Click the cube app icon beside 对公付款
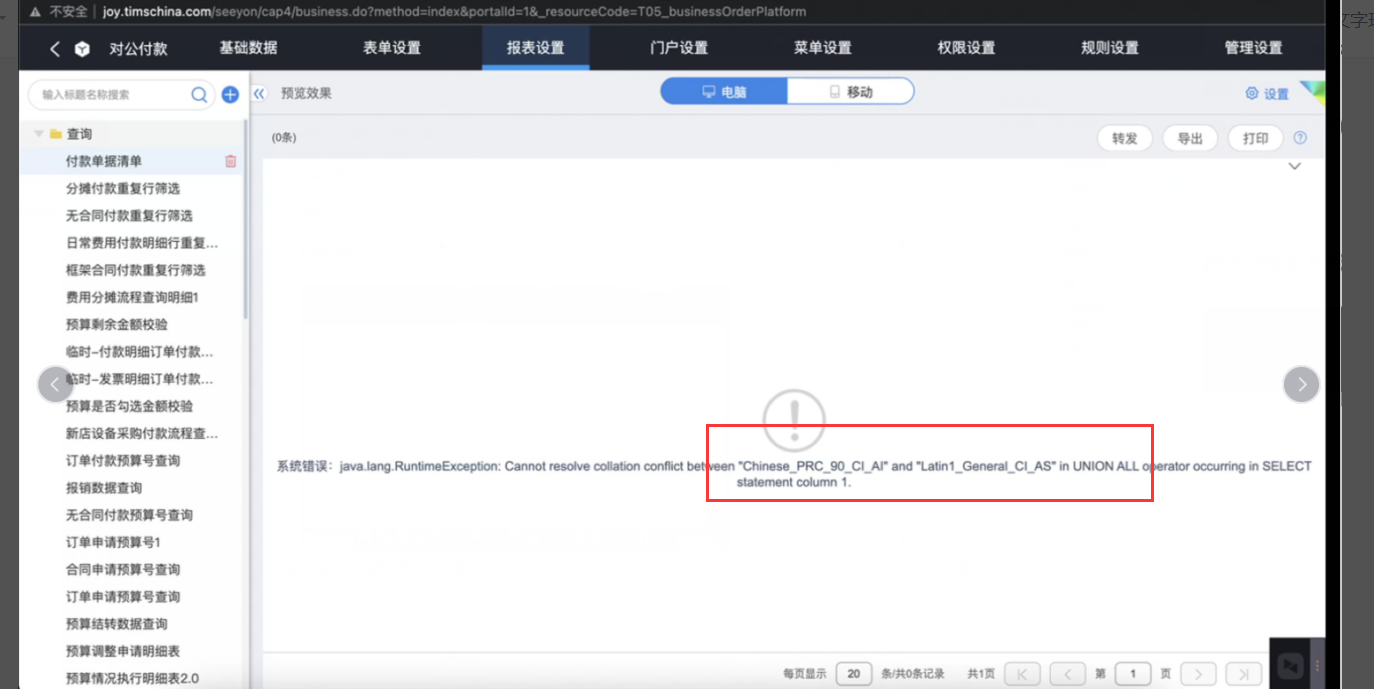 [x=82, y=49]
